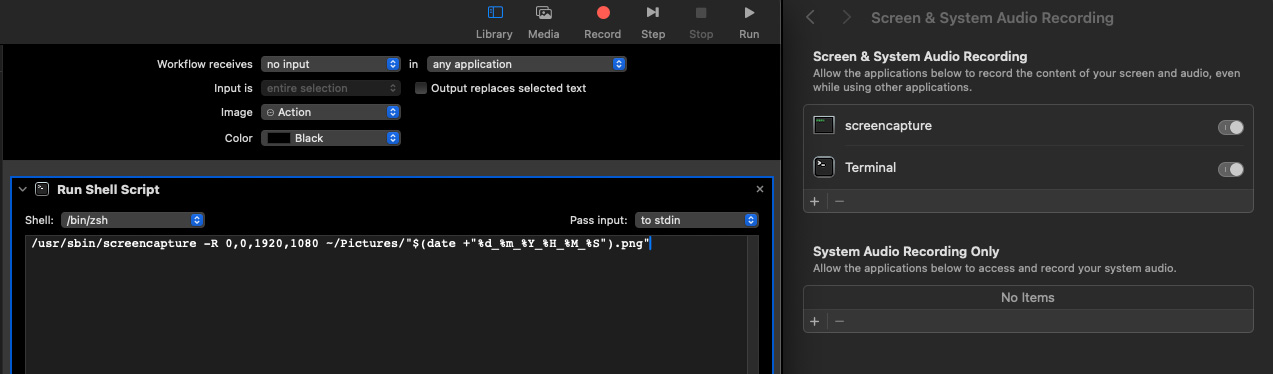Go back in System Settings
The image size is (1273, 374).
811,18
